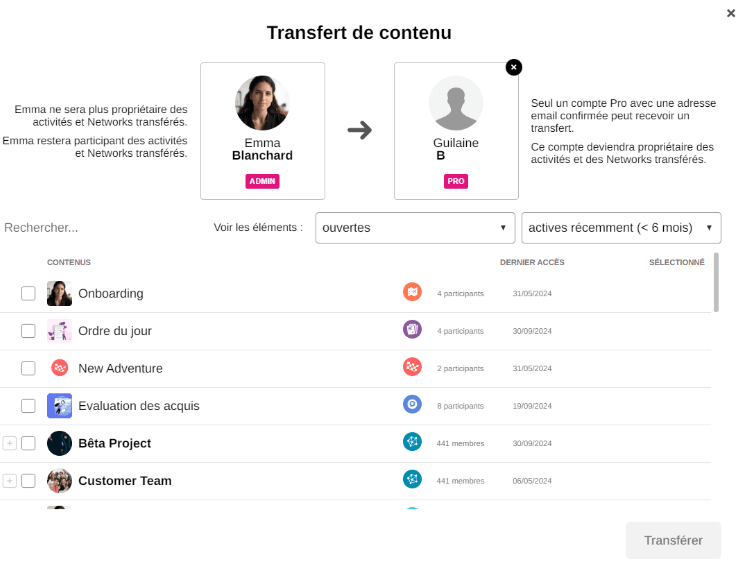745x567 pixels.
Task: Expand the Customer Team row
Action: pyautogui.click(x=10, y=481)
